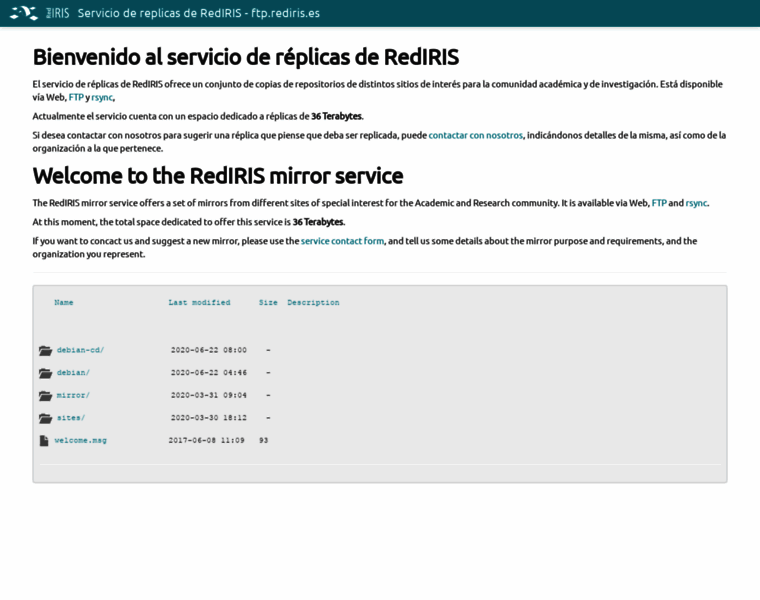Click folder icon beside sites/
This screenshot has height=600, width=760.
pyautogui.click(x=46, y=418)
